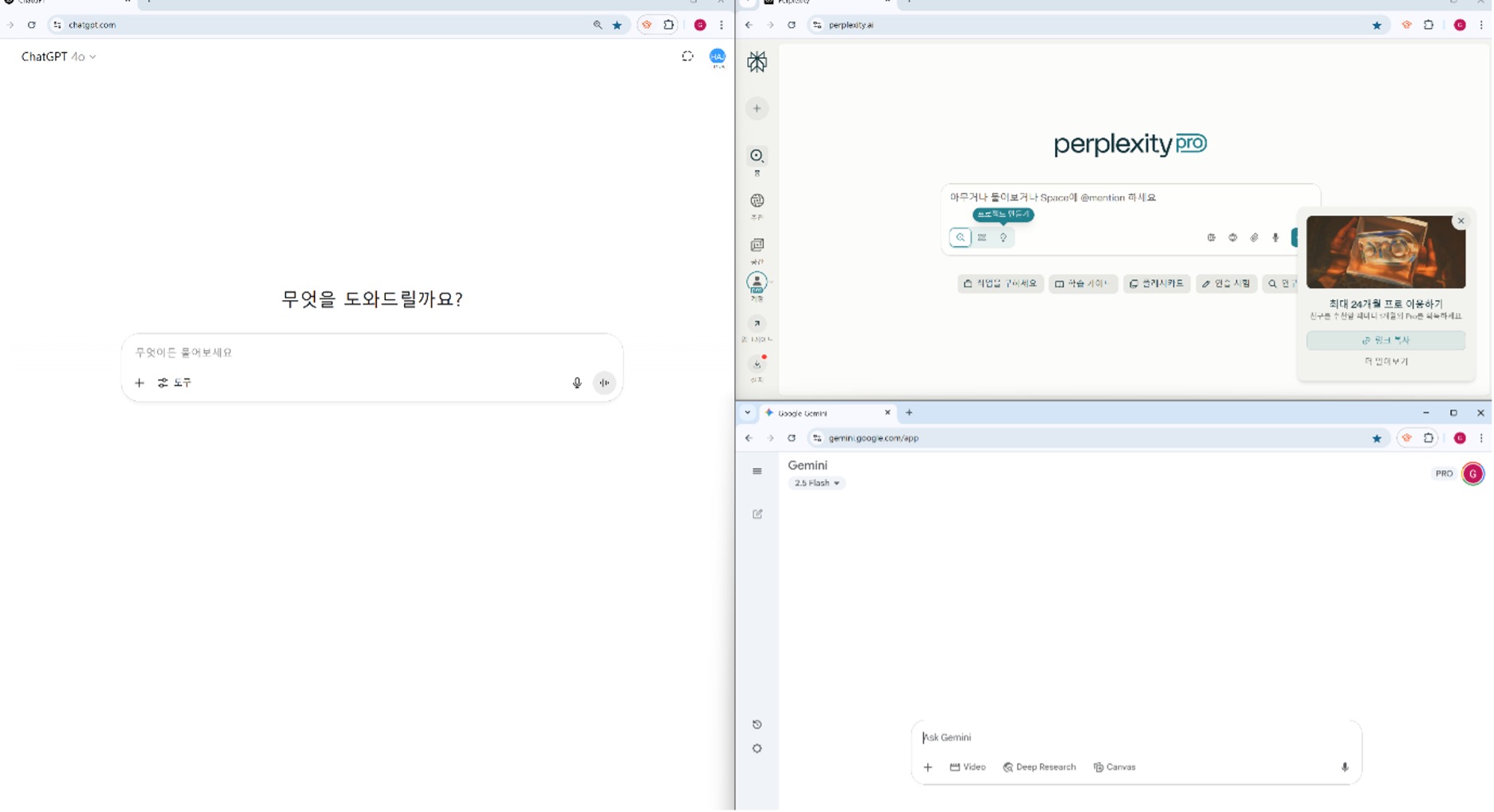Click the microphone icon in Gemini's prompt box

(1344, 768)
